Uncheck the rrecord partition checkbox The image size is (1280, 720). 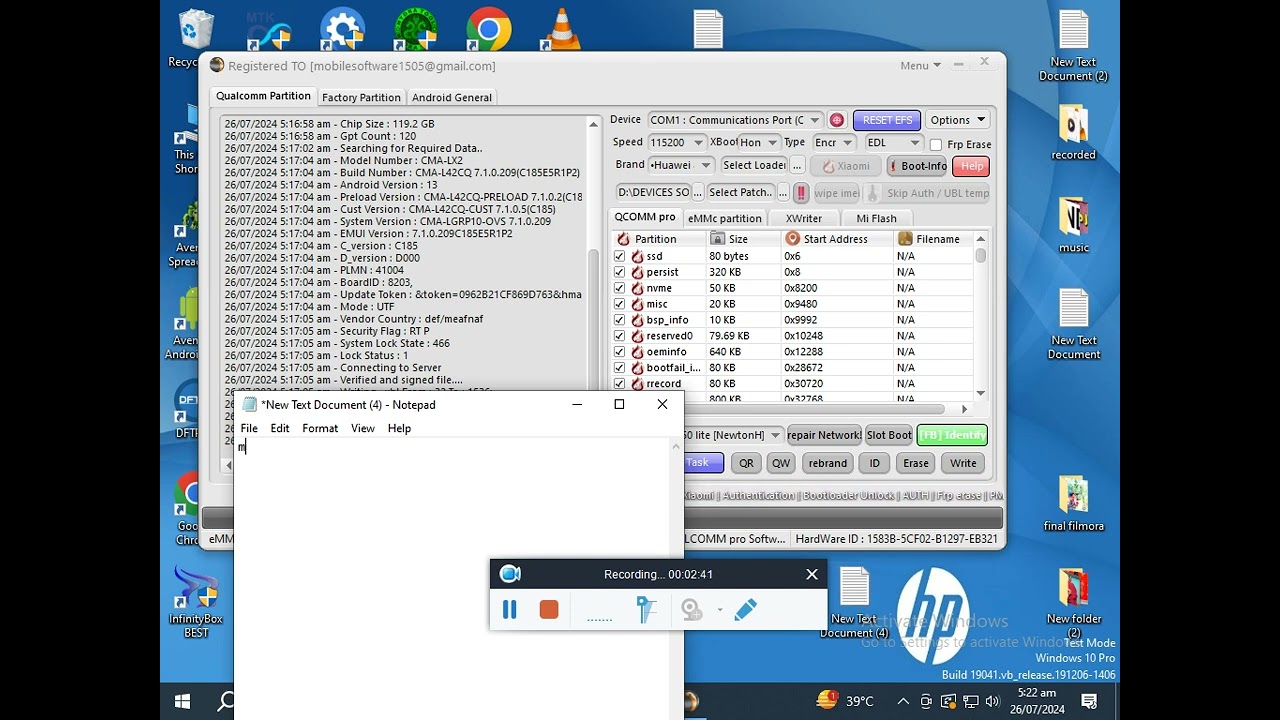point(620,384)
